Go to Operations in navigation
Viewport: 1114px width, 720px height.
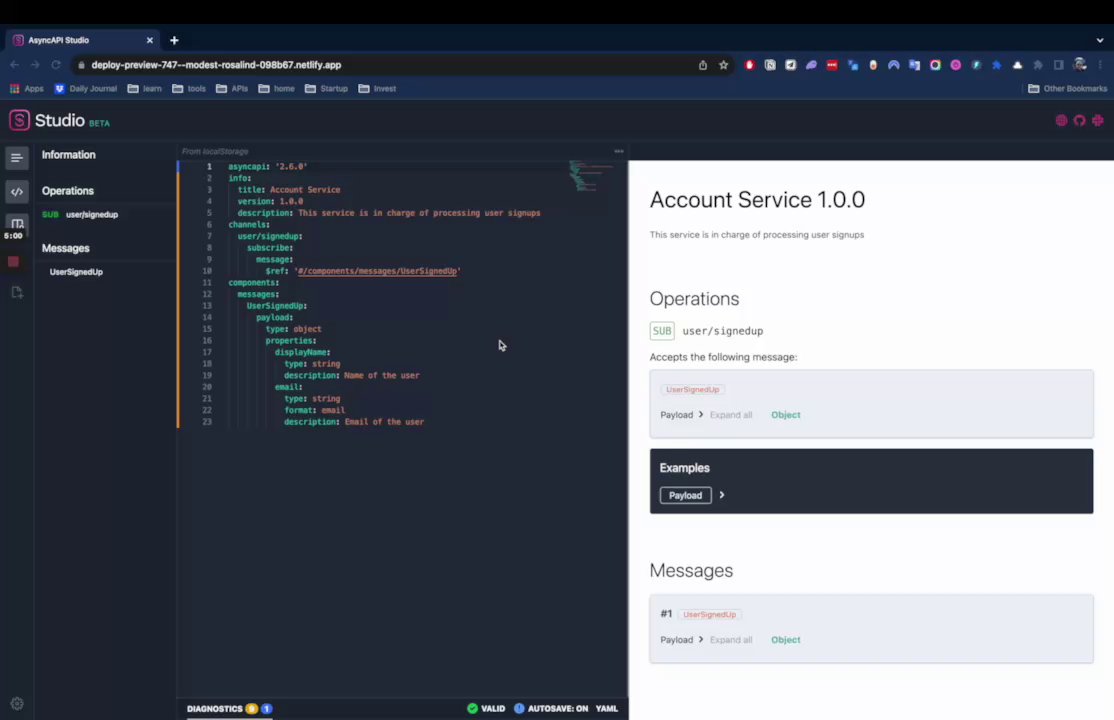(x=67, y=191)
